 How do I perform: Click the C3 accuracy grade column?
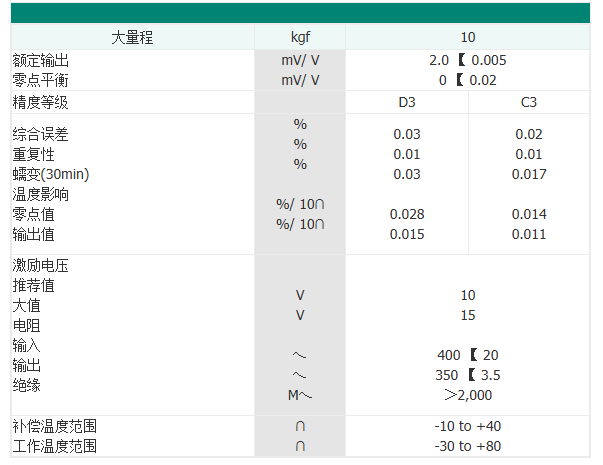529,102
